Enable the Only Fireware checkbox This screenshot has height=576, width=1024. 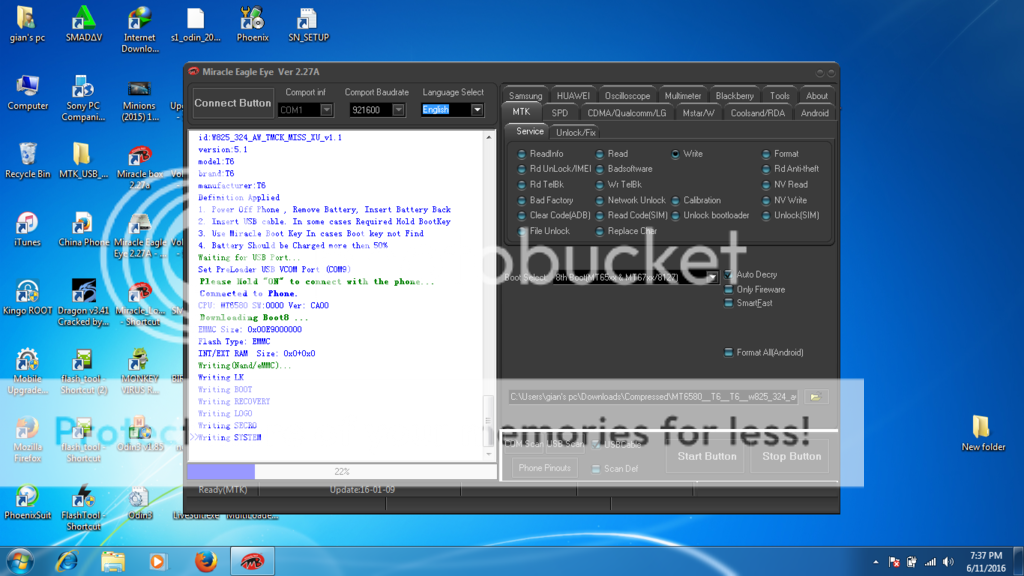(x=729, y=289)
